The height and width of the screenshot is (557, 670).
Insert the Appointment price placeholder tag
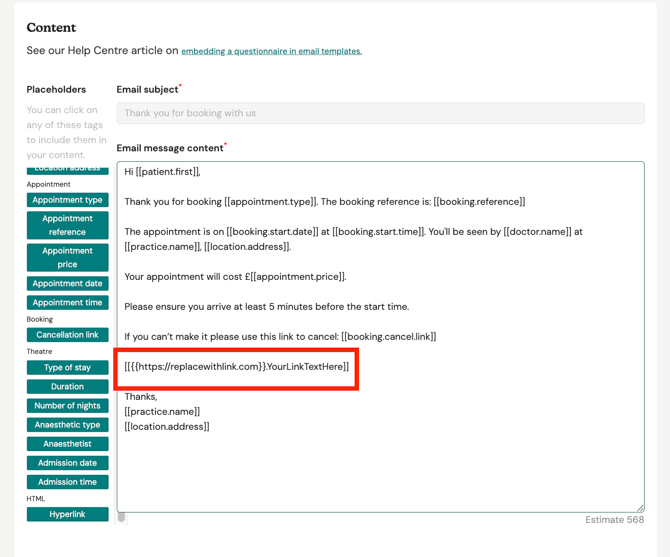click(67, 257)
